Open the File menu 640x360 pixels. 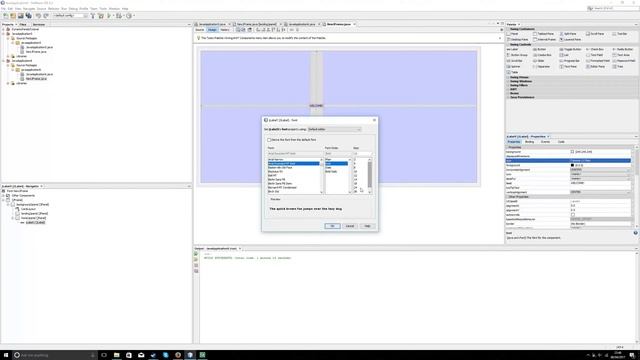[x=3, y=9]
